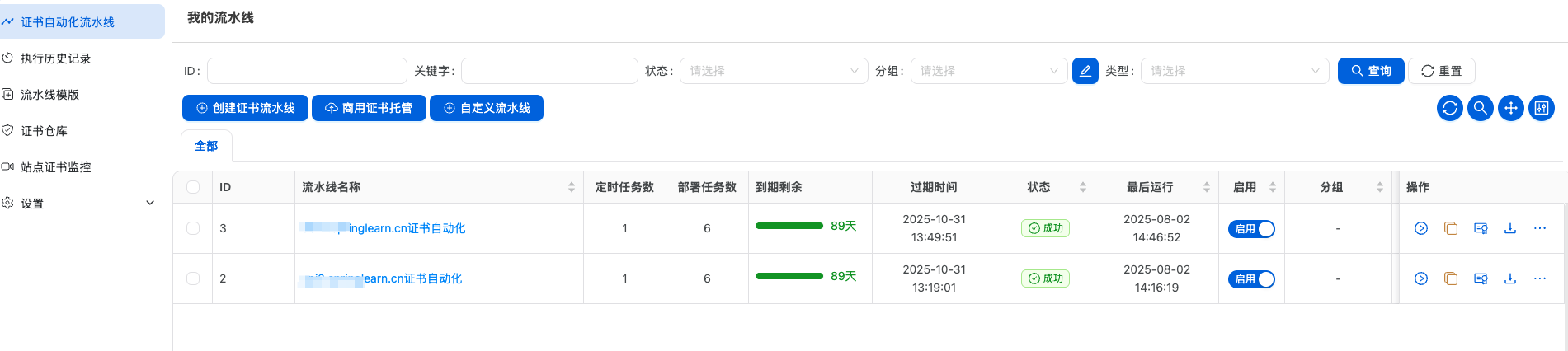Expand the 设置 sidebar menu
Viewport: 1568px width, 351px height.
[x=79, y=204]
